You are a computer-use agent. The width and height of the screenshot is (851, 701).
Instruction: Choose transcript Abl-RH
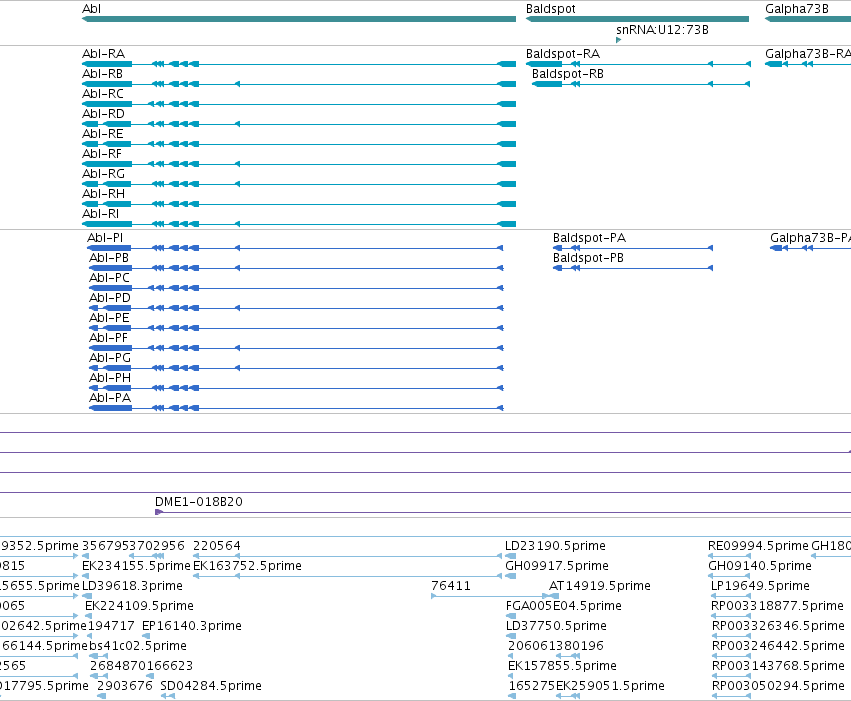pos(103,194)
